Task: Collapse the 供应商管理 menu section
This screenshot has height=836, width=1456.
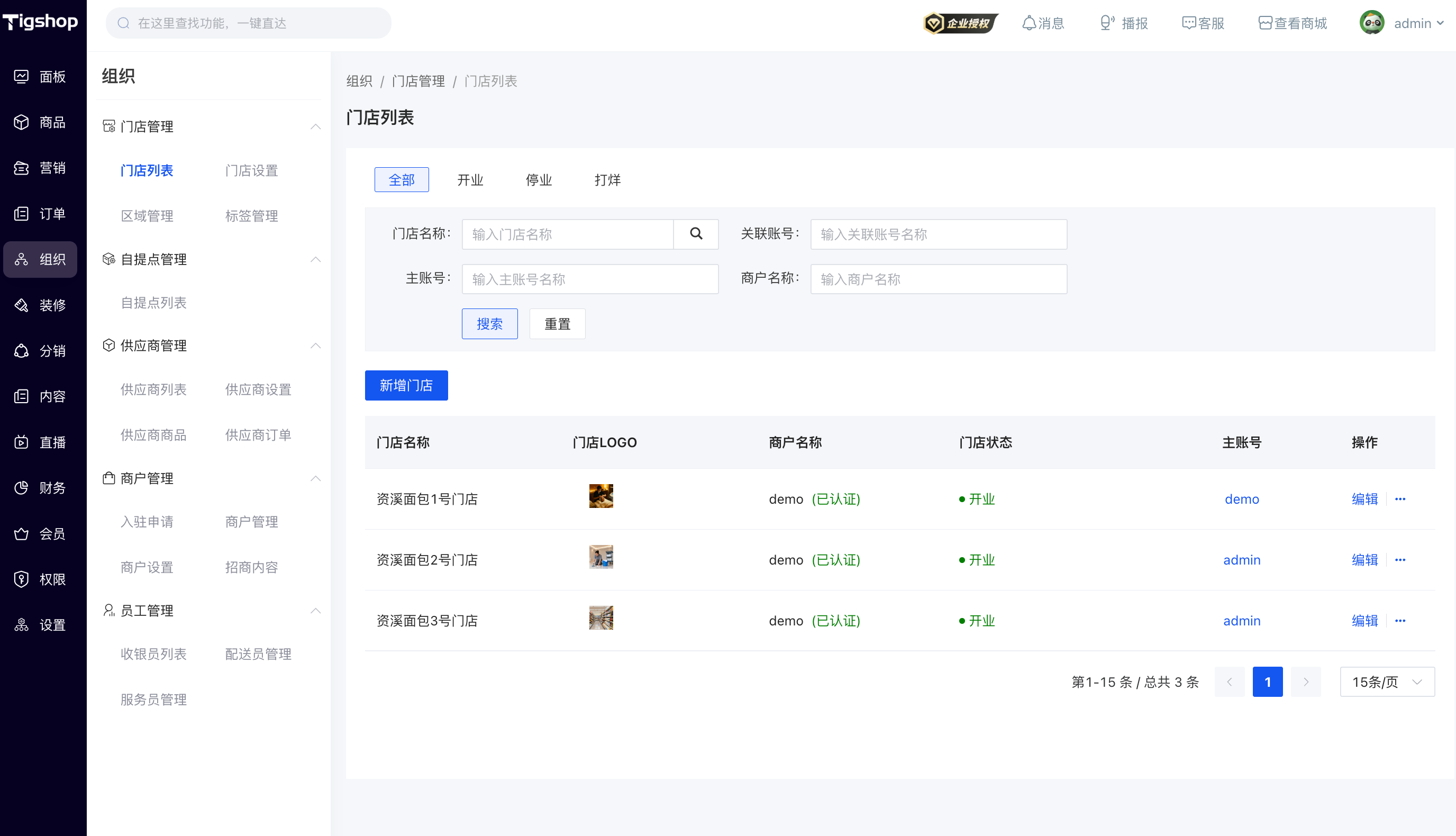Action: [316, 346]
